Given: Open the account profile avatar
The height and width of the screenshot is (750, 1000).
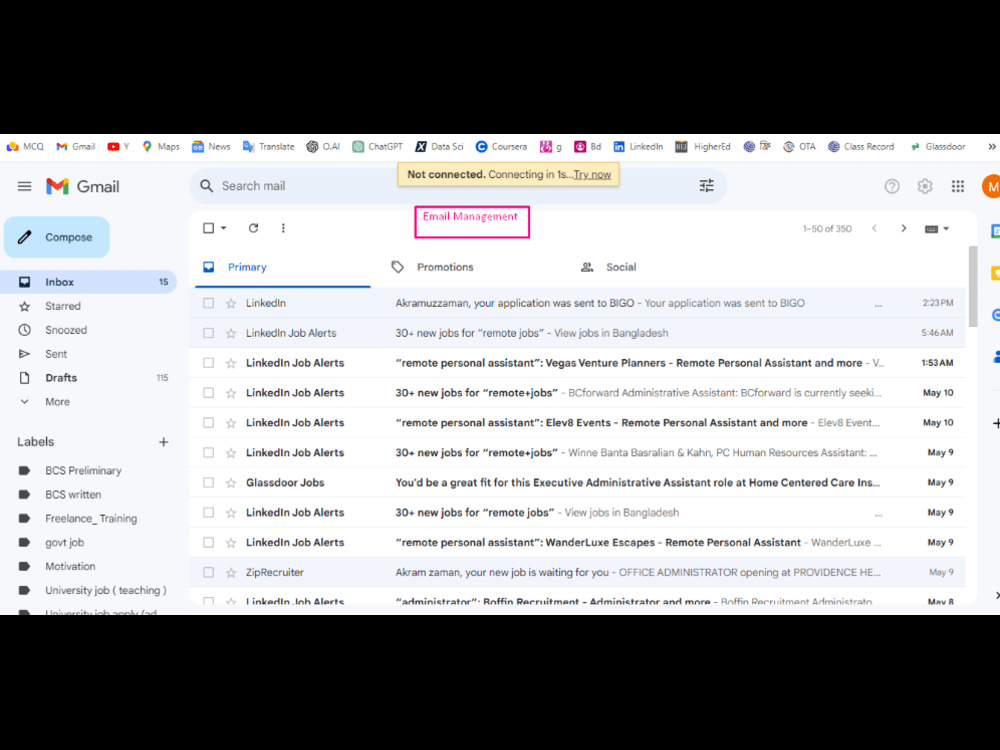Looking at the screenshot, I should click(991, 186).
